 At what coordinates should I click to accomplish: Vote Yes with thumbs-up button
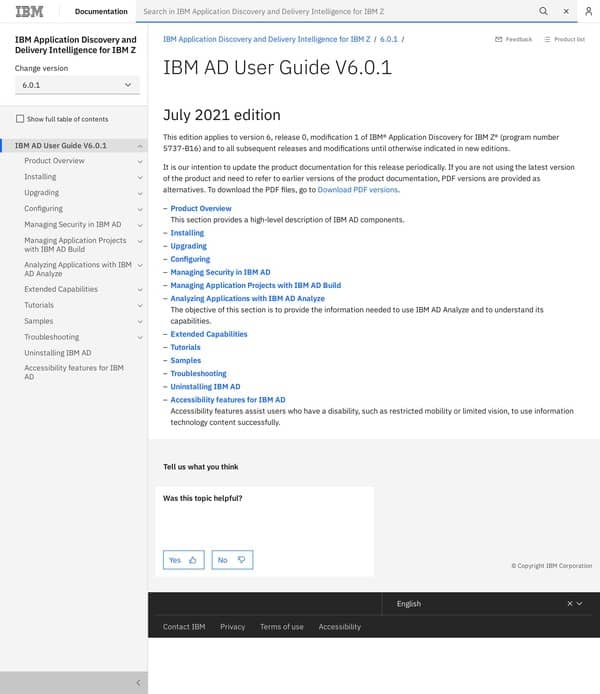coord(183,560)
